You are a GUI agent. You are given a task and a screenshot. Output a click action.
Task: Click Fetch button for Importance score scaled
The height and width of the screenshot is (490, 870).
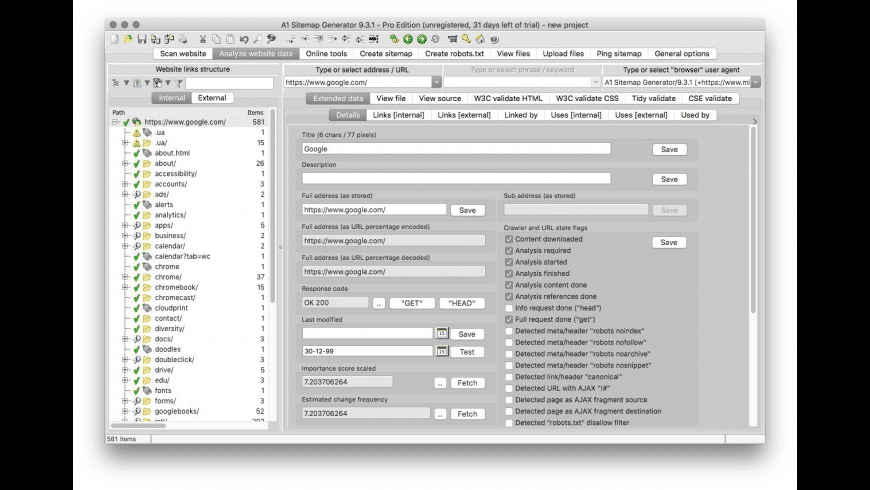[x=467, y=383]
